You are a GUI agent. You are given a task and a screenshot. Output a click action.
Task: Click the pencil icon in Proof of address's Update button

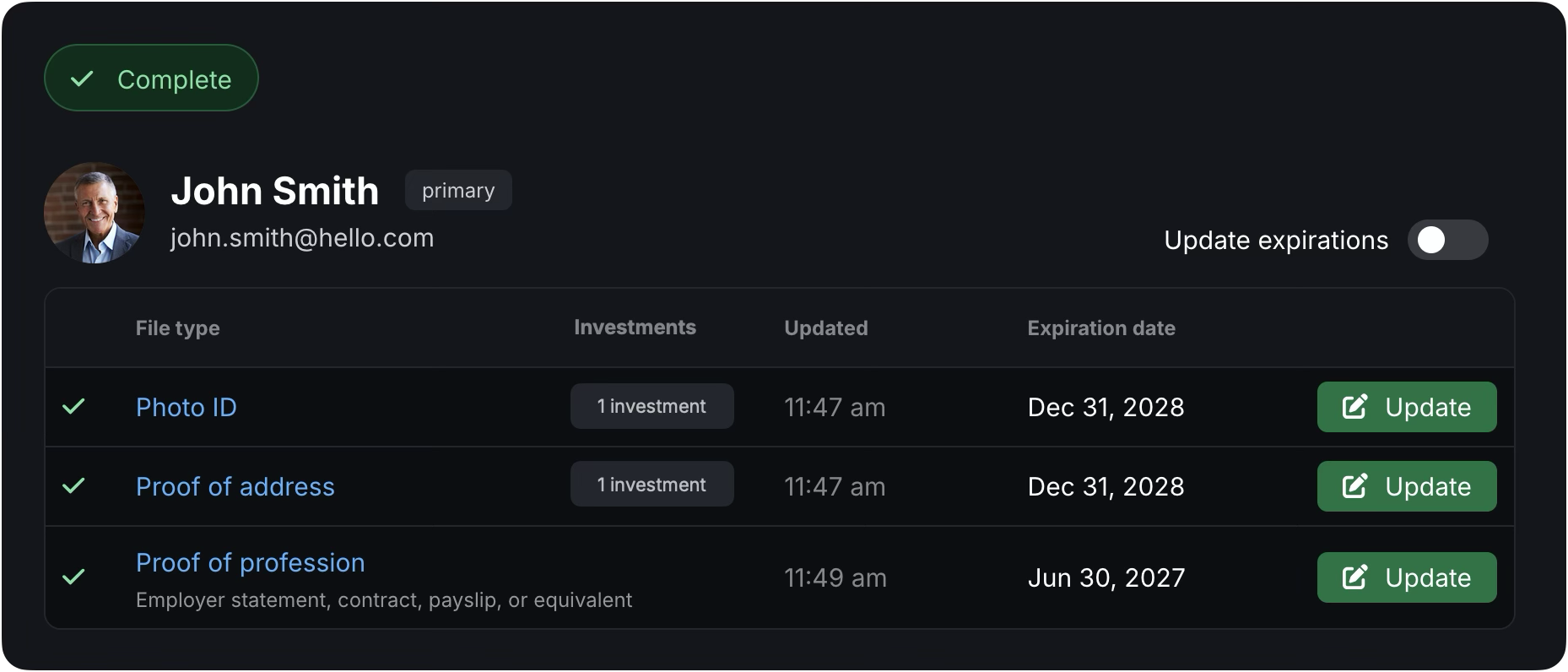point(1354,486)
